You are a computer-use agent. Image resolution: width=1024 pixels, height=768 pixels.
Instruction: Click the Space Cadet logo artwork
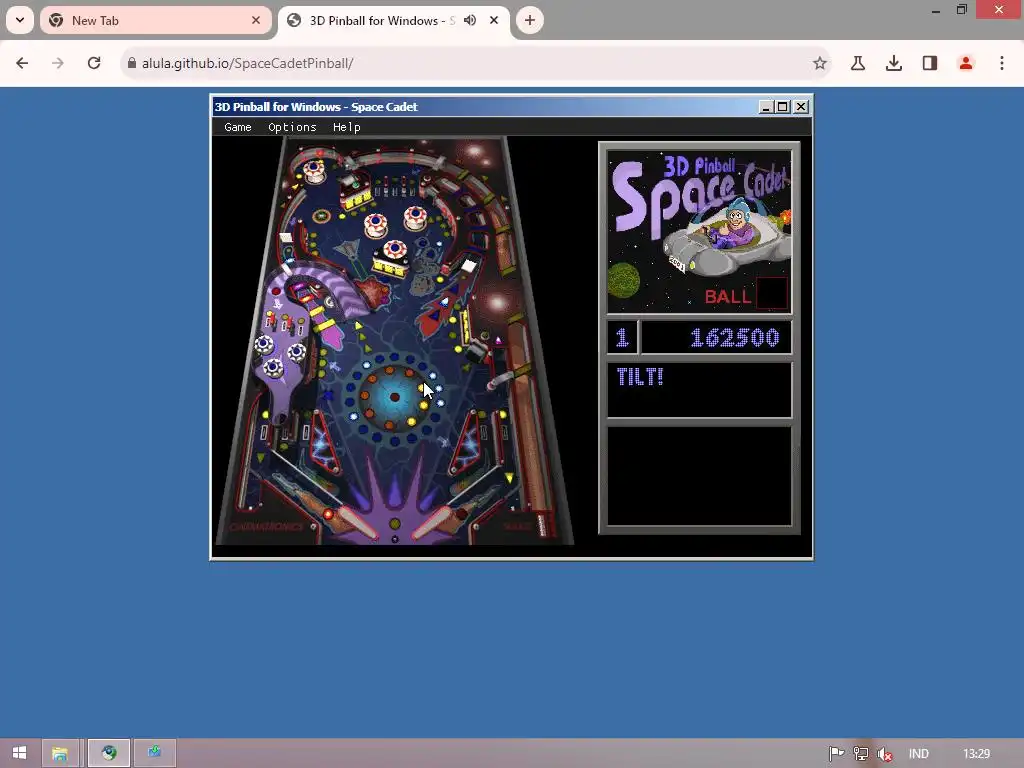699,232
